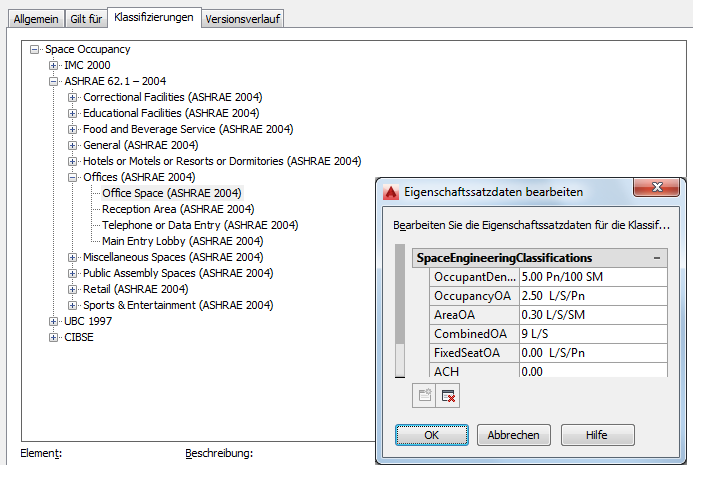Switch to the Gilt für tab

pyautogui.click(x=86, y=19)
